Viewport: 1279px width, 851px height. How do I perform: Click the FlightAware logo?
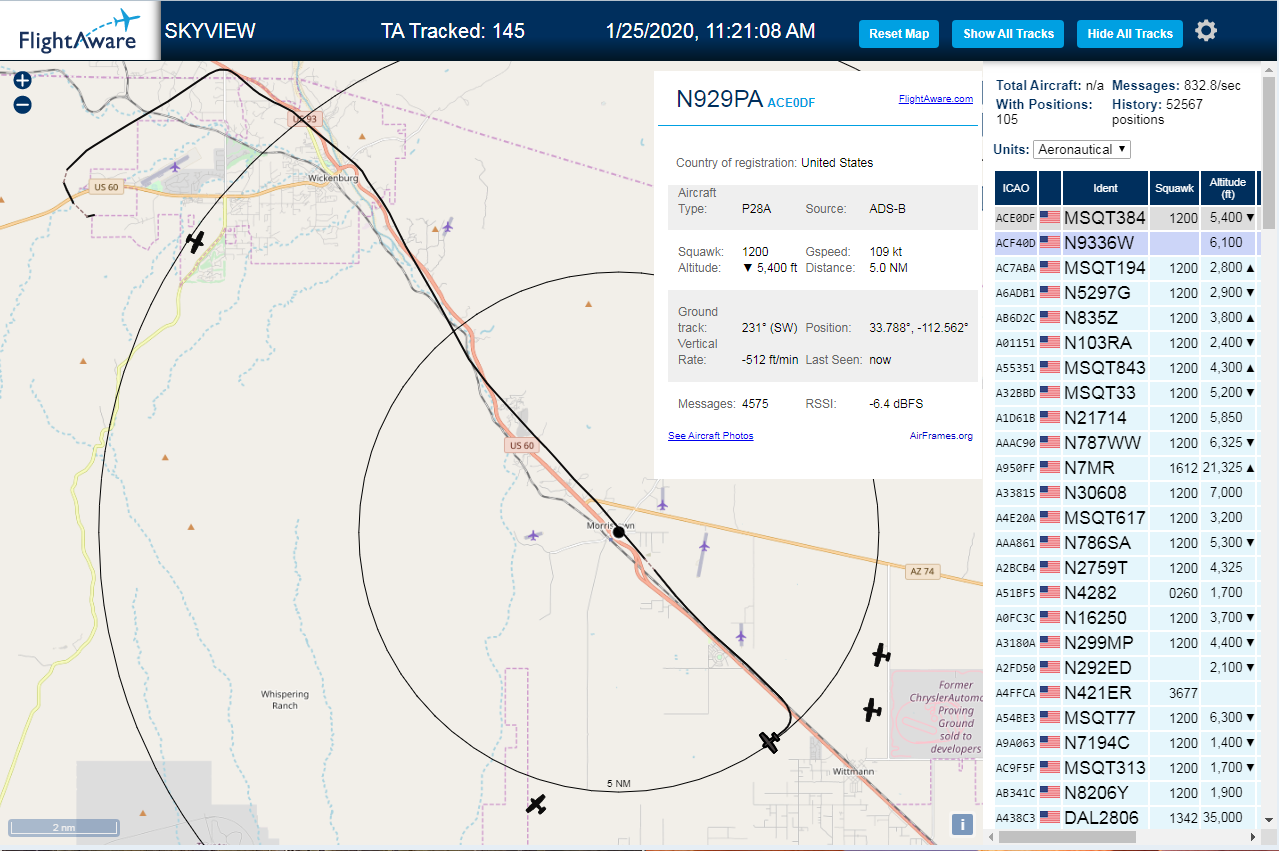tap(79, 31)
